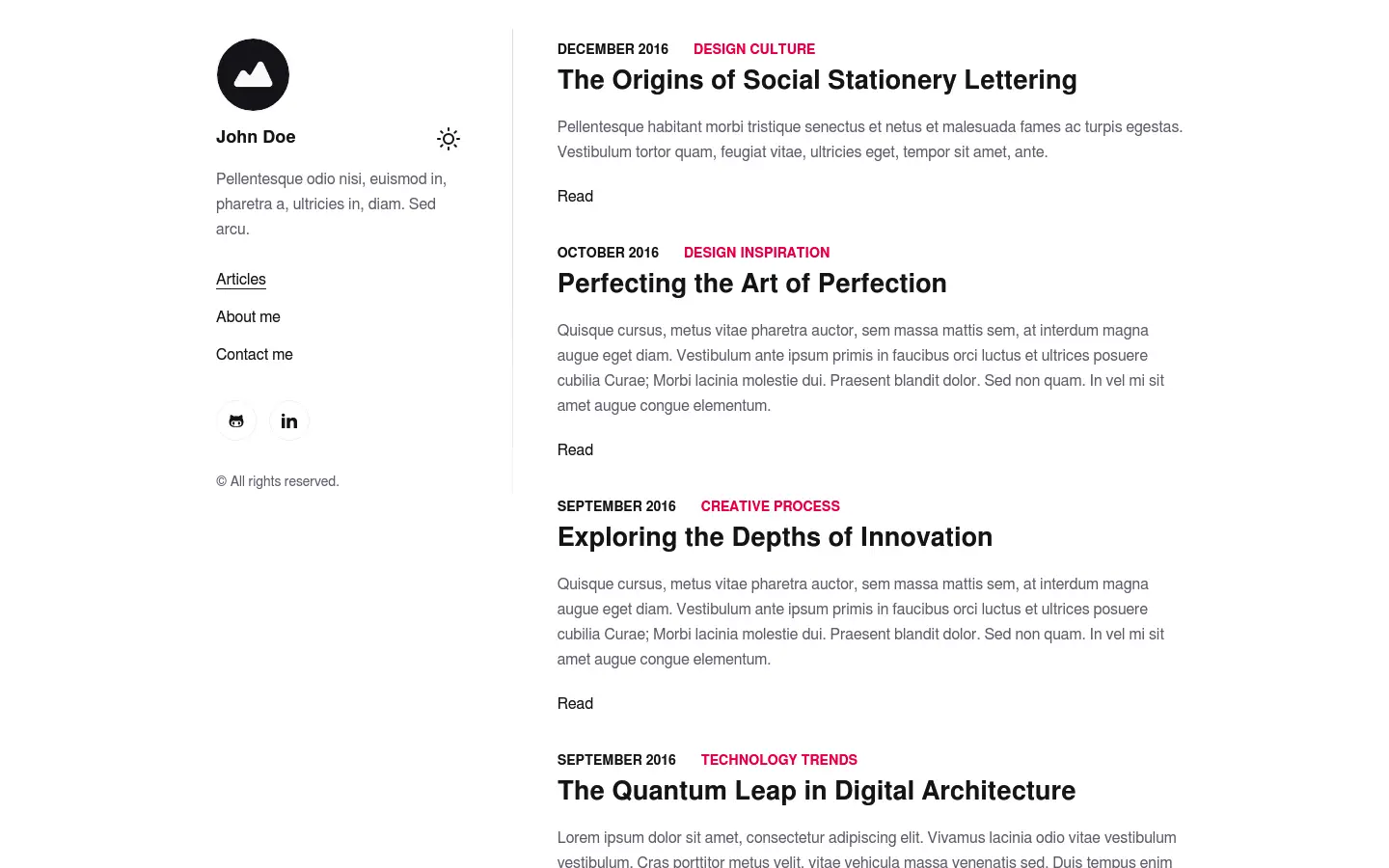Open the Contact me page
The image size is (1389, 868).
pos(255,355)
